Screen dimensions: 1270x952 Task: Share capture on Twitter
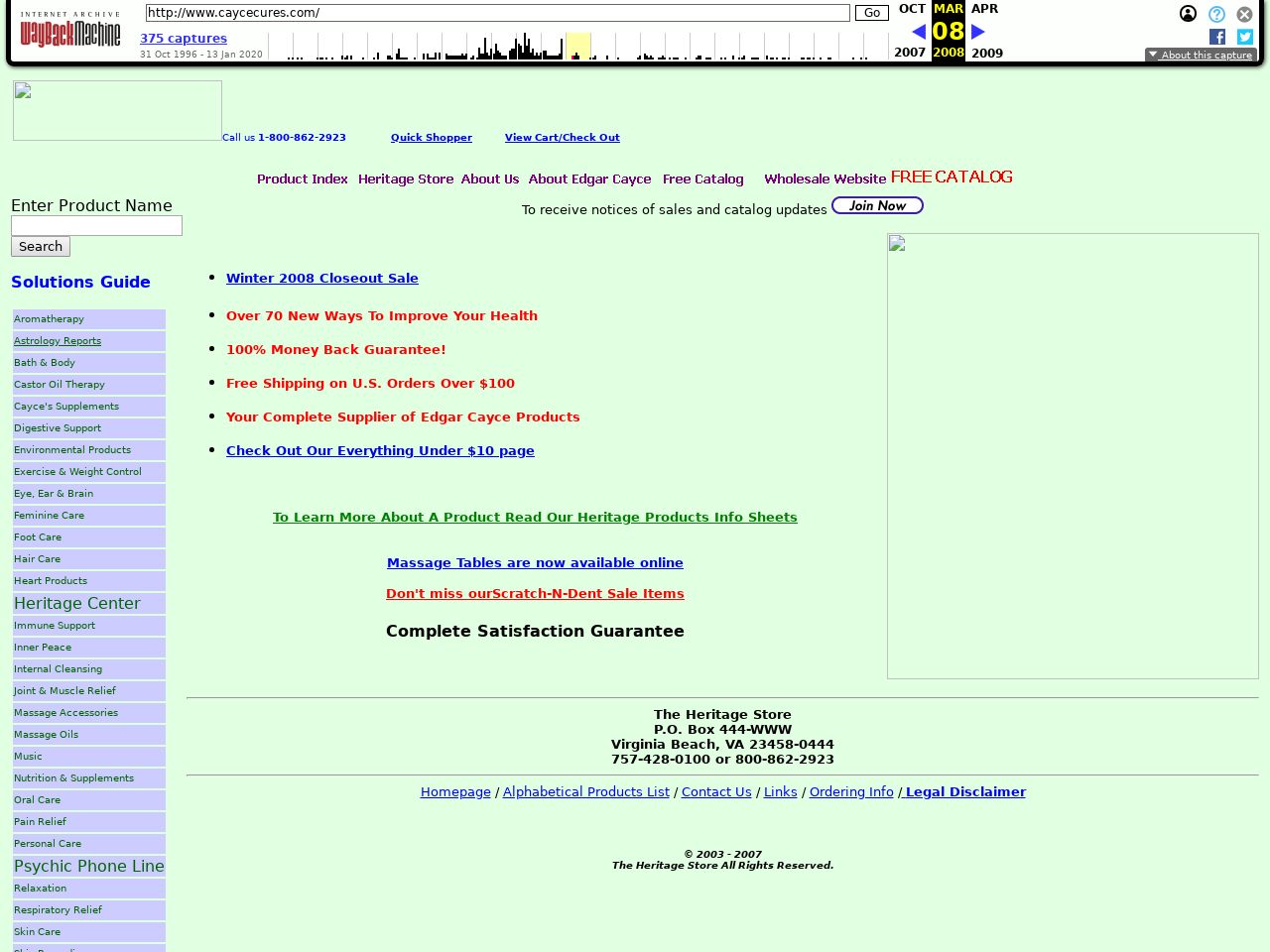coord(1245,37)
